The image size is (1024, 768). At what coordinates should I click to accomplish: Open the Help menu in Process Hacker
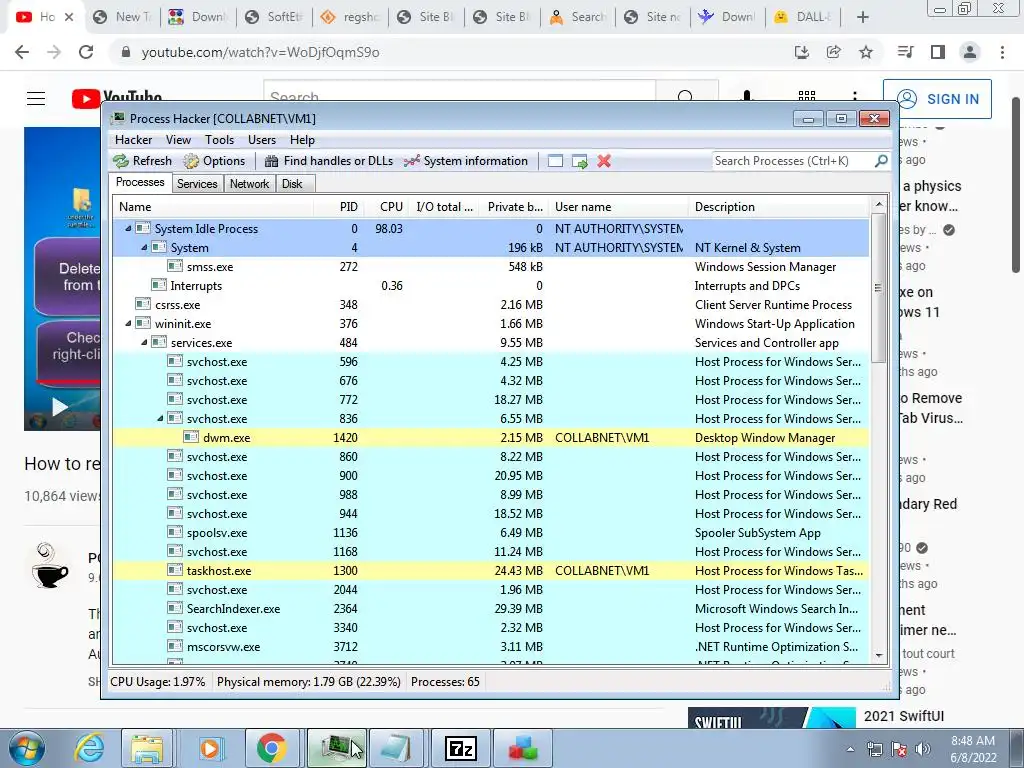click(302, 140)
